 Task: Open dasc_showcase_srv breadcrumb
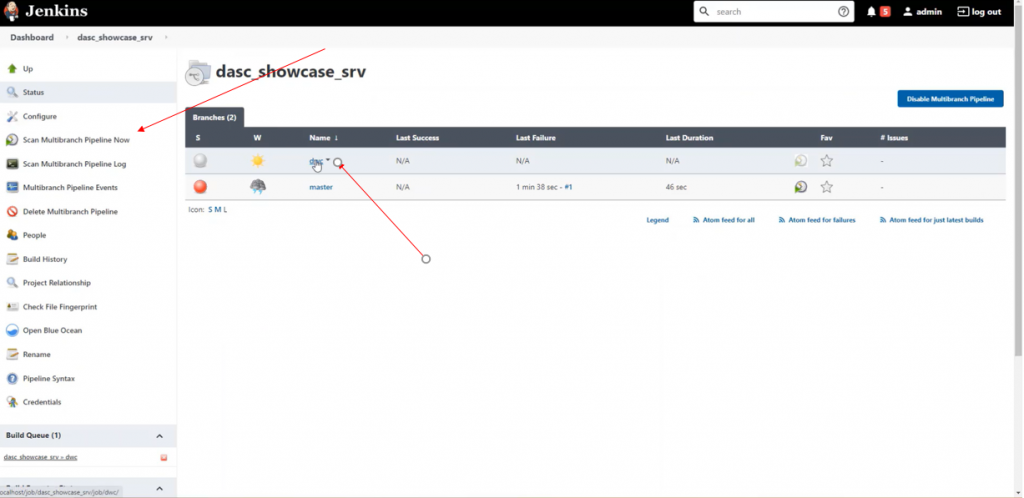click(x=115, y=37)
